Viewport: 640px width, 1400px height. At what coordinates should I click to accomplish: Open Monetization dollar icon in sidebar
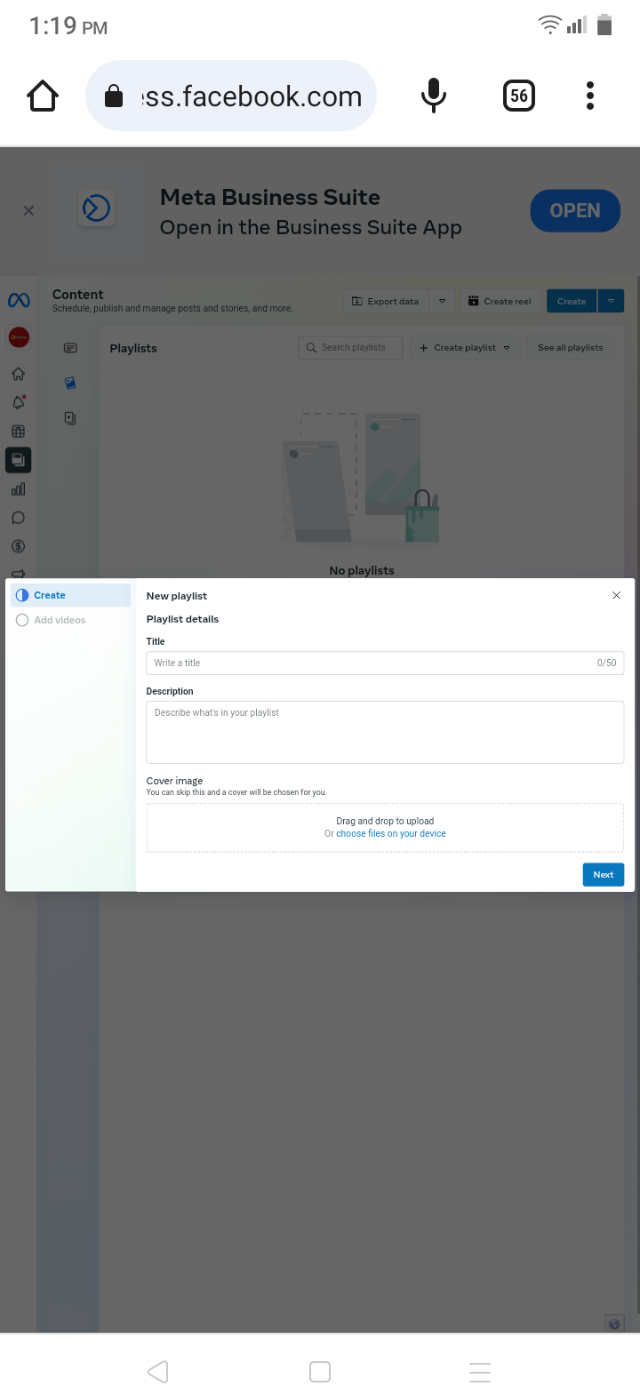click(18, 546)
